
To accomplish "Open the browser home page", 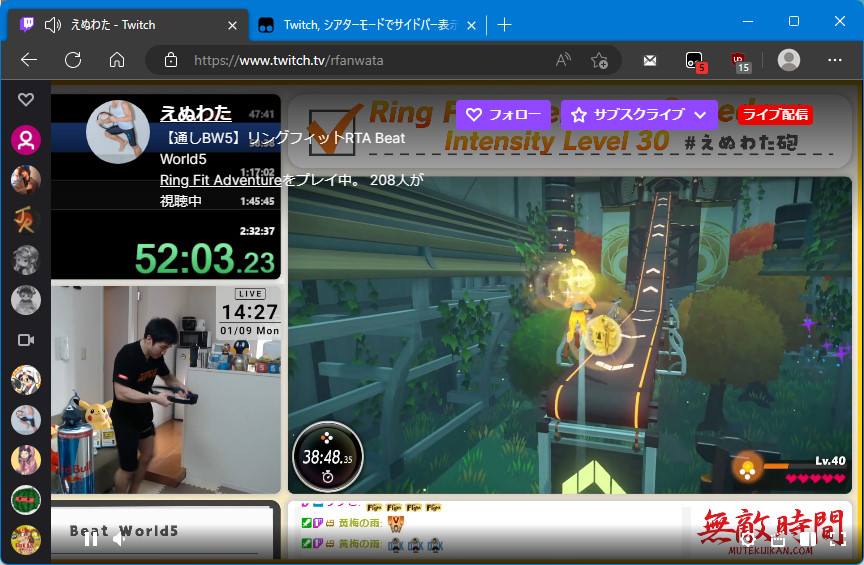I will coord(117,60).
